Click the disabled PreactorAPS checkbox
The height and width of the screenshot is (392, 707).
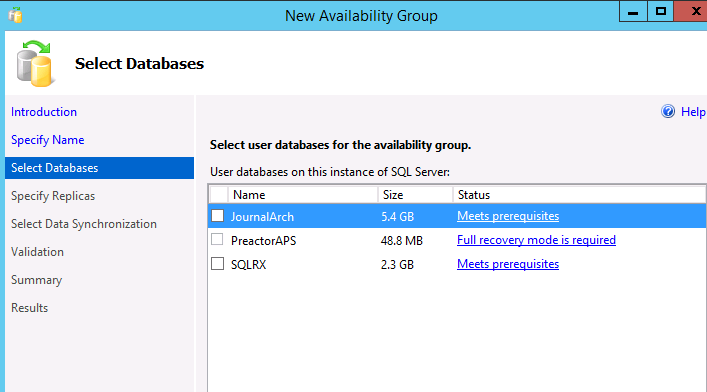217,239
